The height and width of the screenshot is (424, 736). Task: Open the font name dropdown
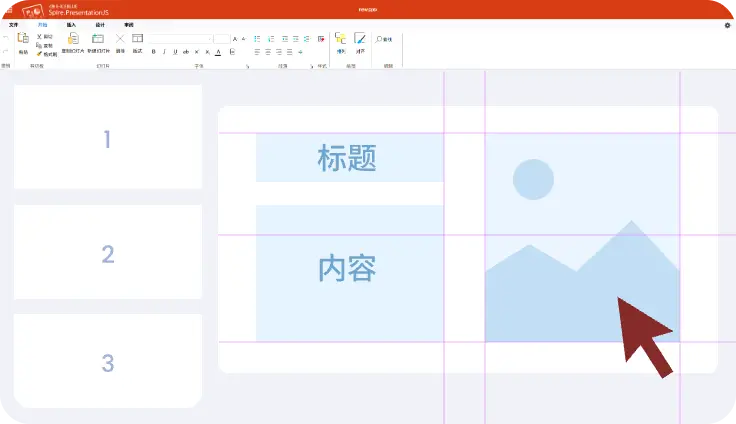tap(181, 39)
